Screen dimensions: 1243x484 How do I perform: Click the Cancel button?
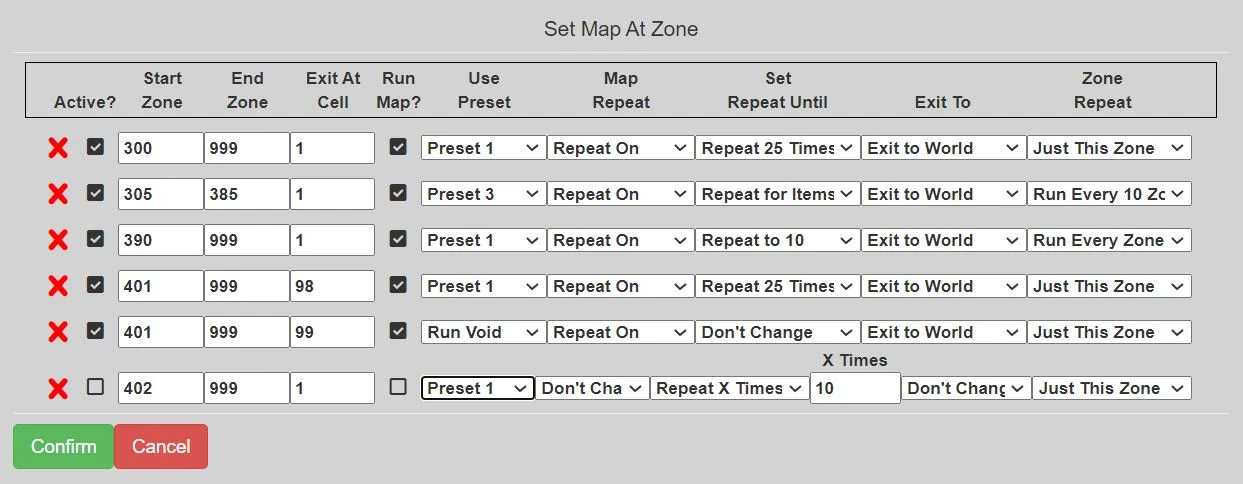161,446
